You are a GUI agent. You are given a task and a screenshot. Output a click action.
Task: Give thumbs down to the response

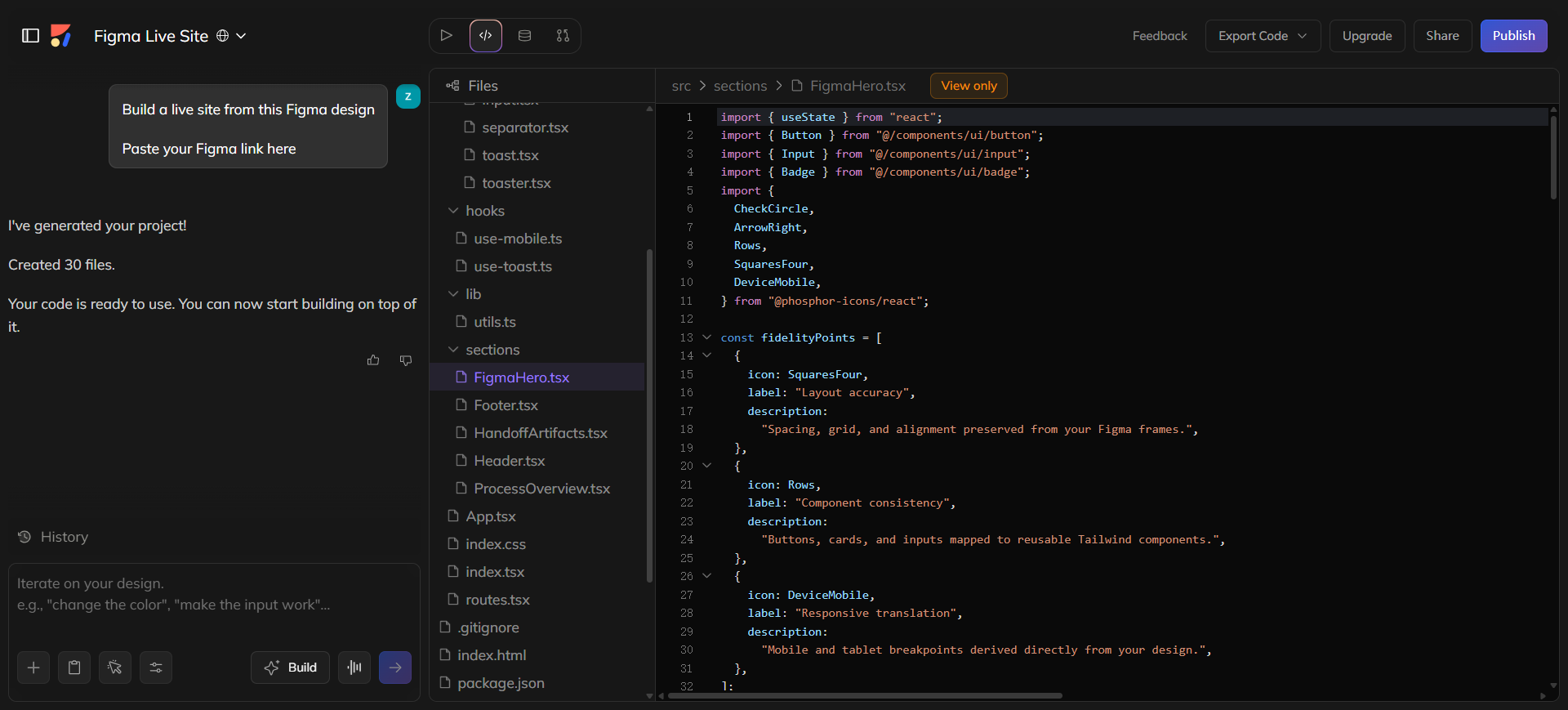[406, 360]
